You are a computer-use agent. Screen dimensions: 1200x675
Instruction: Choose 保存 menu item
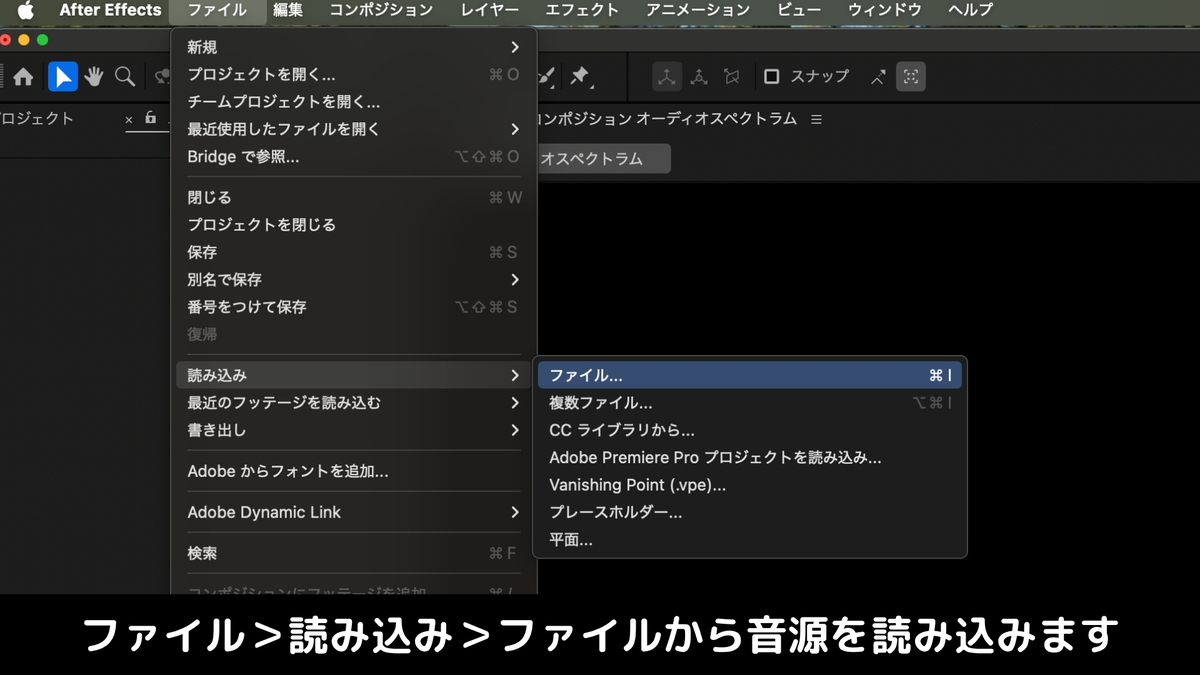[354, 253]
